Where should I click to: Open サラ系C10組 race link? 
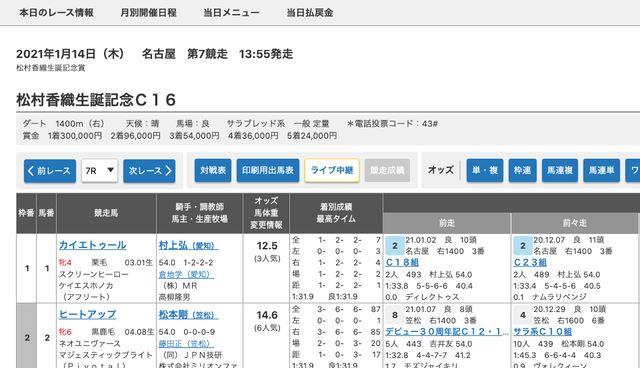point(543,332)
